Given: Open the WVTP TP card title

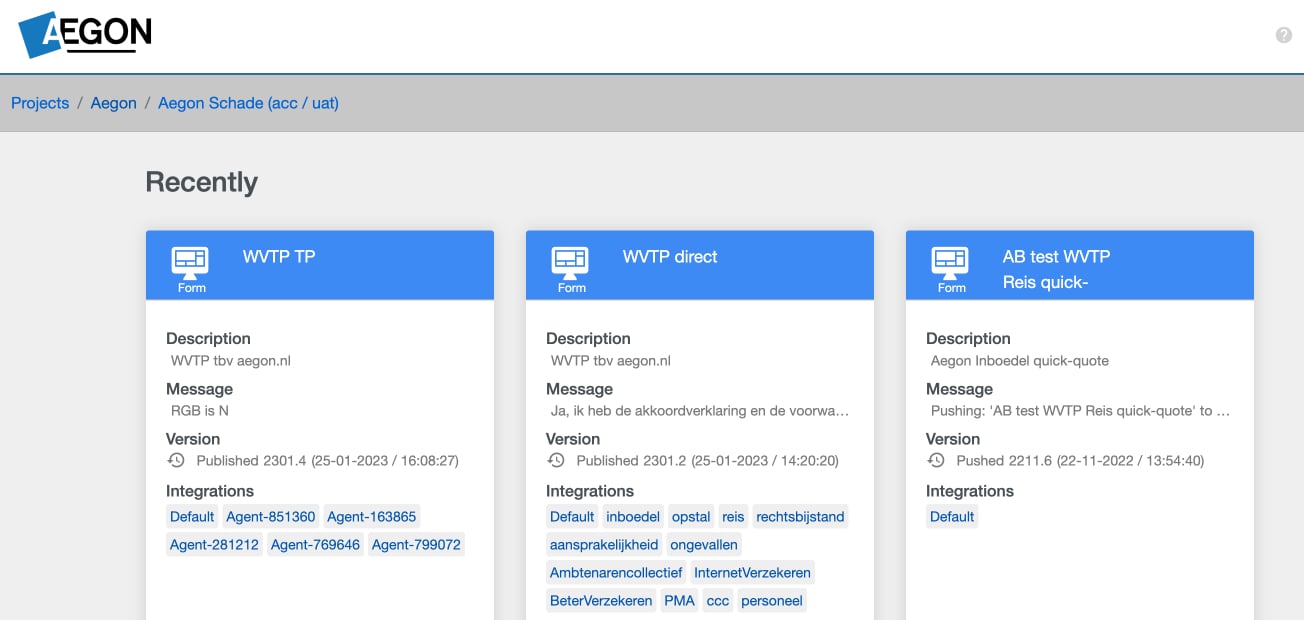Looking at the screenshot, I should (279, 257).
